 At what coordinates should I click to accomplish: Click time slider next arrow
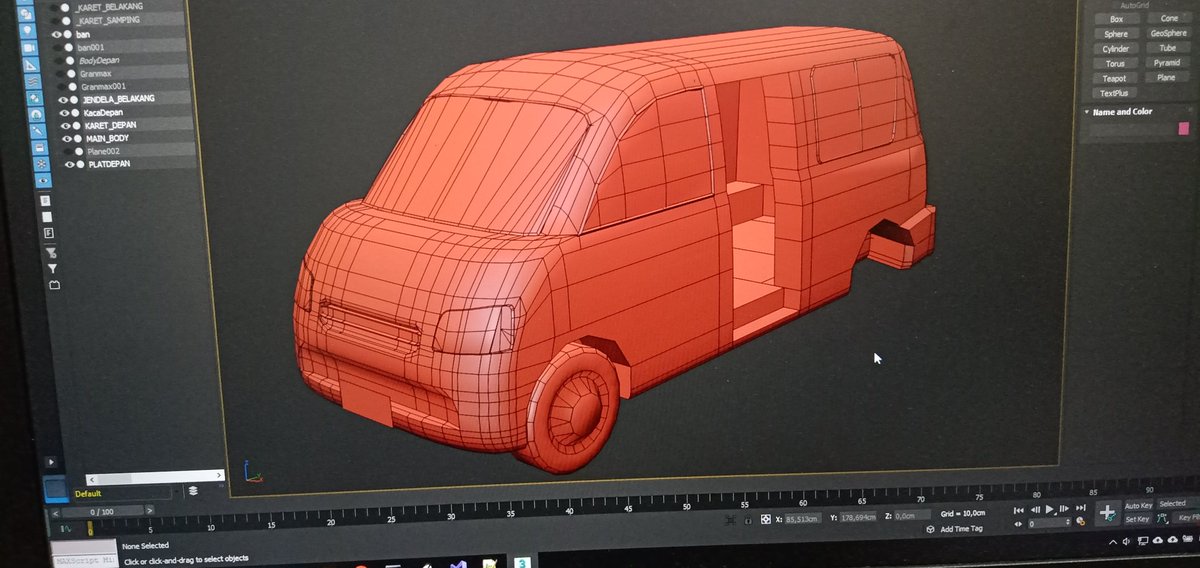coord(149,510)
